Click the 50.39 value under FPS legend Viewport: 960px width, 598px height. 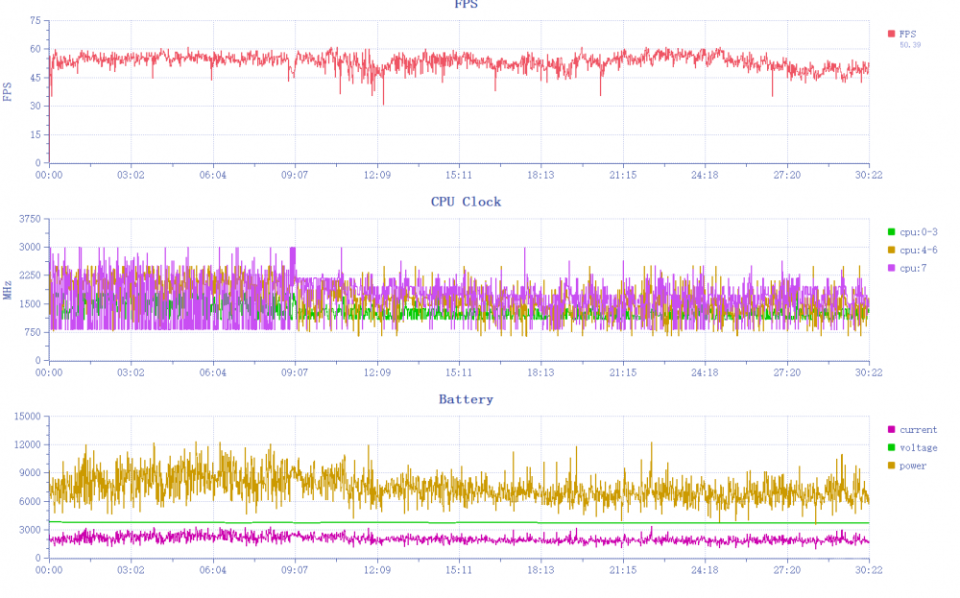[x=910, y=45]
